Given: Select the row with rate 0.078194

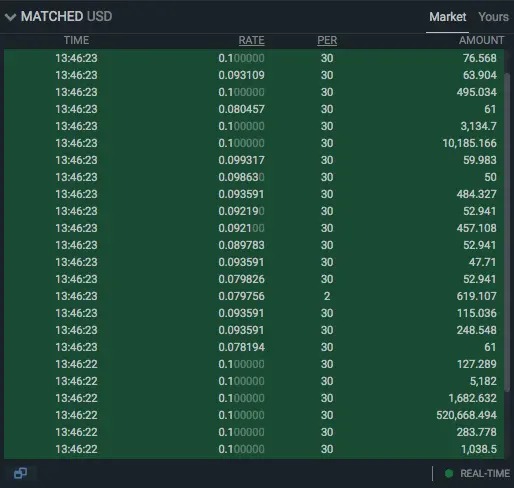Looking at the screenshot, I should pos(254,347).
